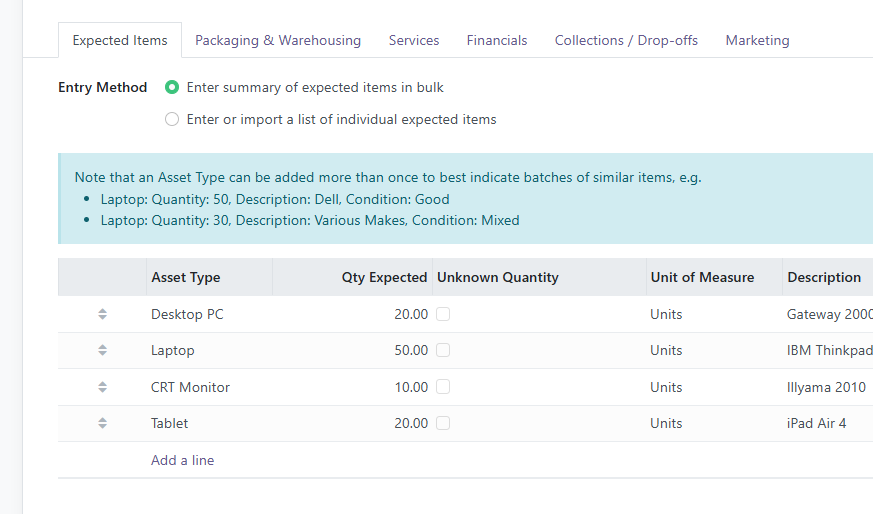Tick Unknown Quantity box in Tablet row
The image size is (873, 514).
[443, 423]
